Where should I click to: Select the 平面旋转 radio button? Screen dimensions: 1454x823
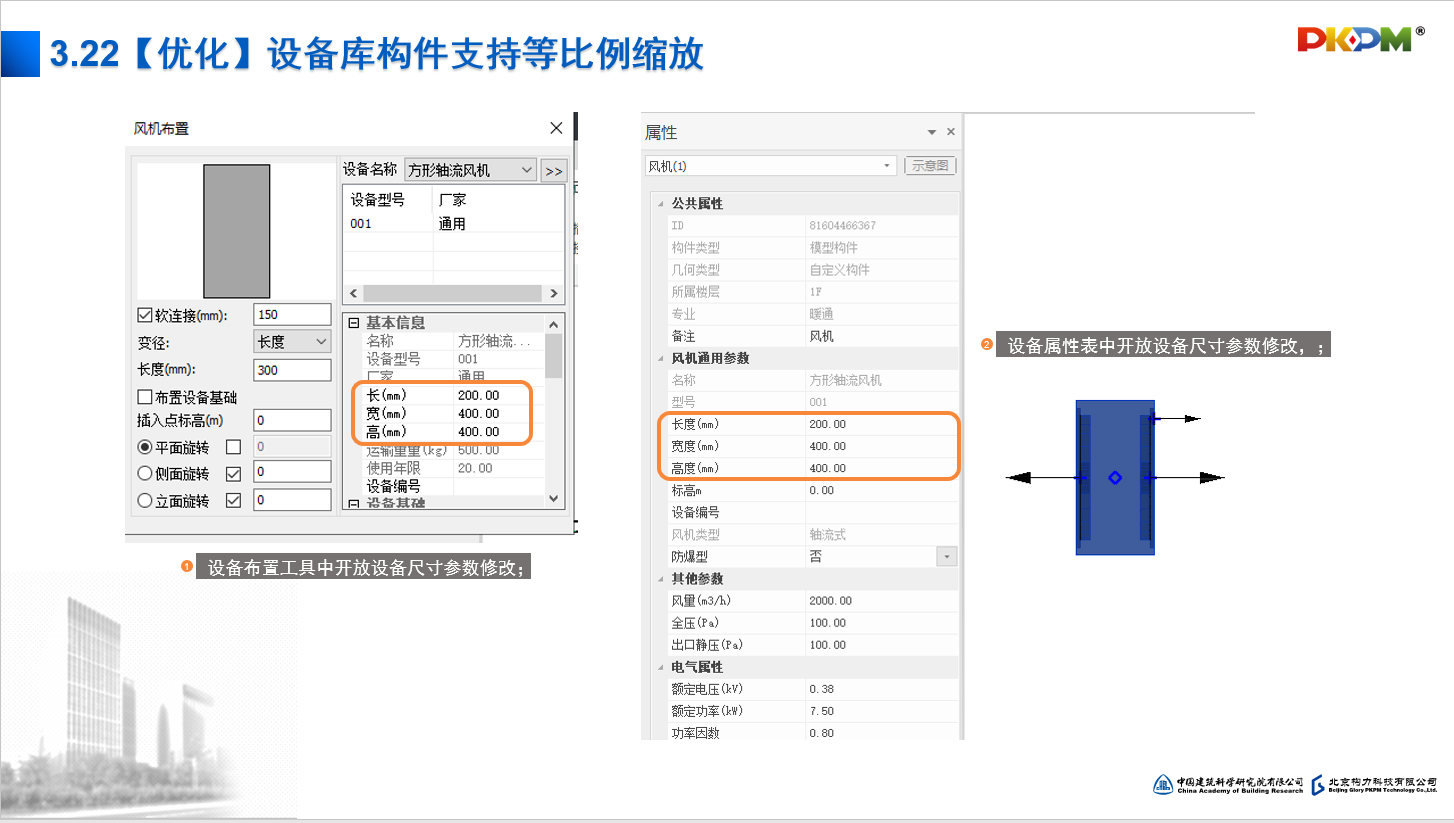coord(145,447)
